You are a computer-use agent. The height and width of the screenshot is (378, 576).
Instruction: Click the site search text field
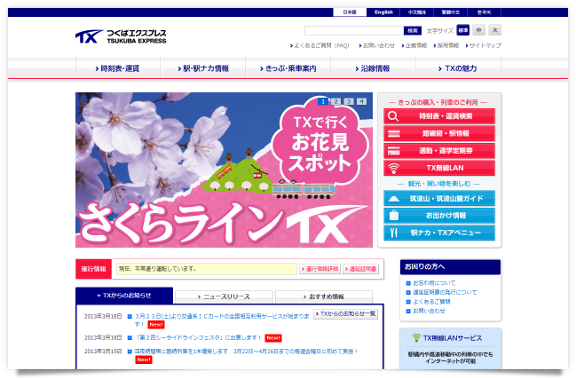[354, 30]
